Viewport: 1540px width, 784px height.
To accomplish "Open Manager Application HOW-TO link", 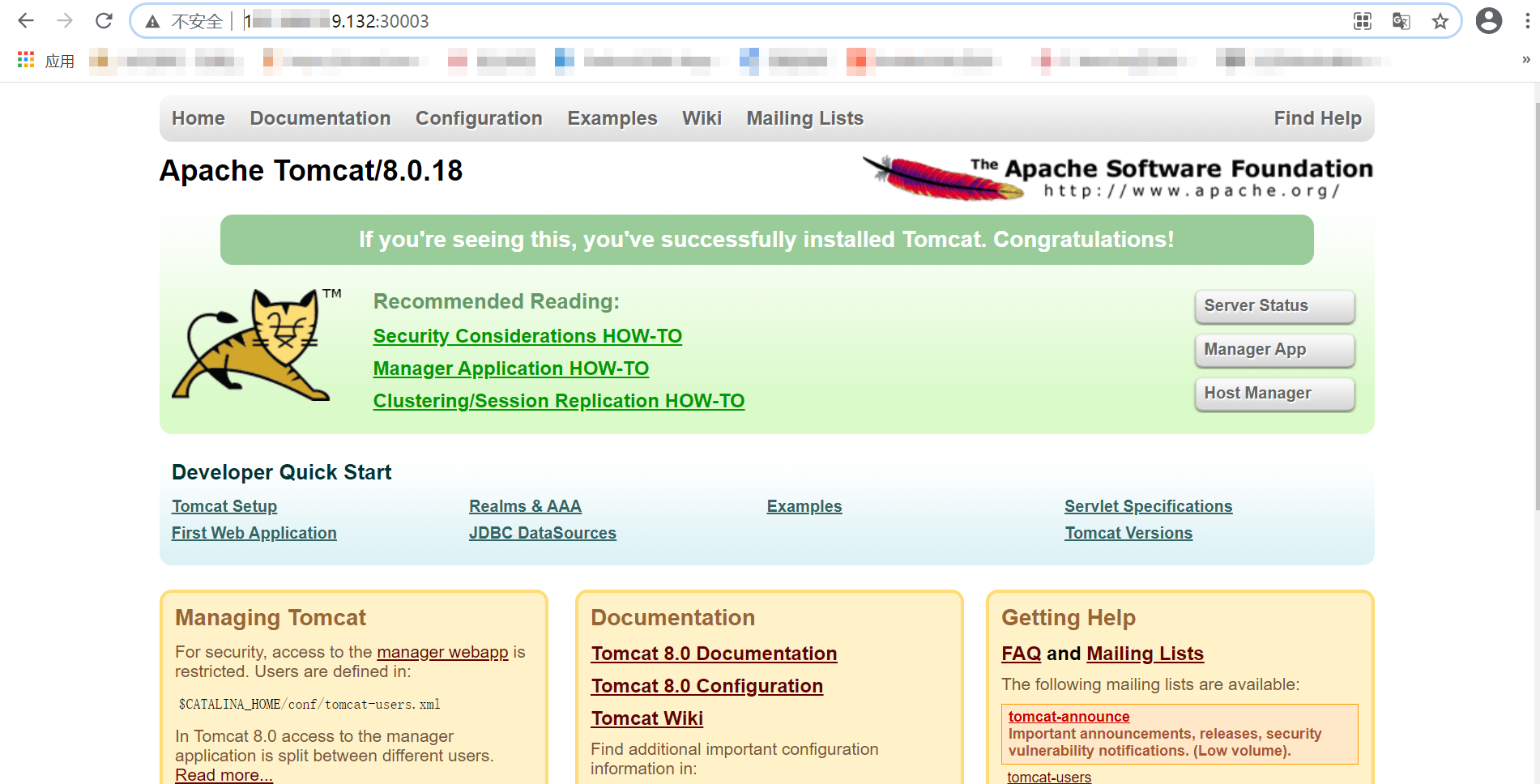I will point(511,369).
